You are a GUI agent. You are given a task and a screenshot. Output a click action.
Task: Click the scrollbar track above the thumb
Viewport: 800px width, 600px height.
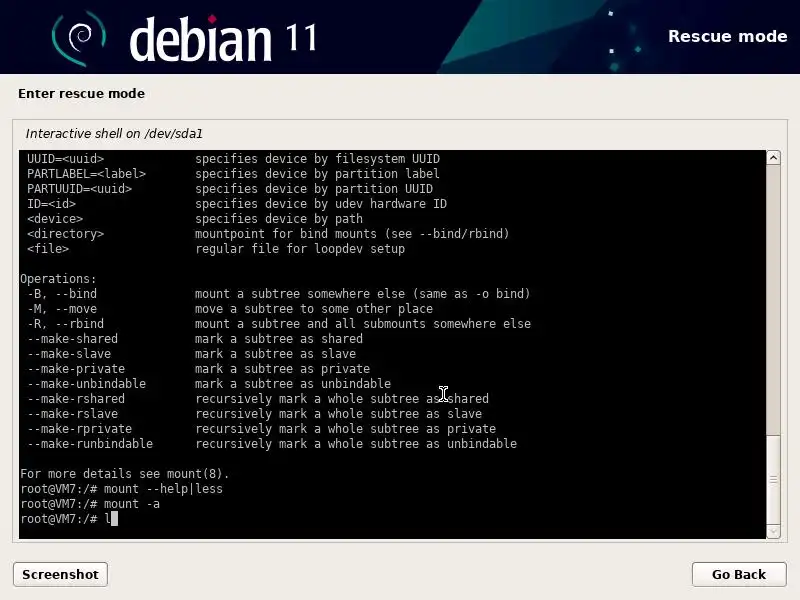(773, 300)
